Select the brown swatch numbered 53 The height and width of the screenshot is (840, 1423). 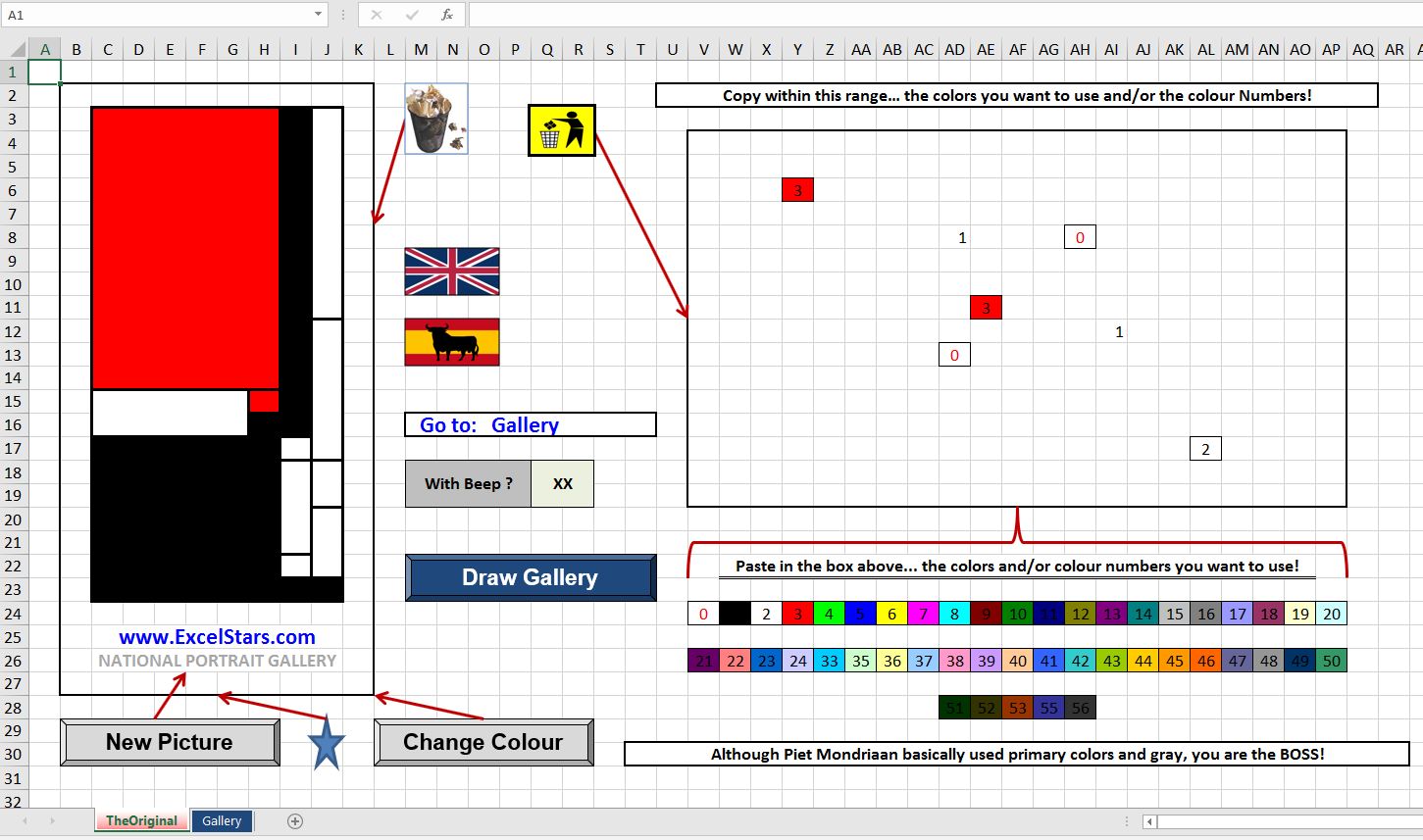coord(1017,708)
